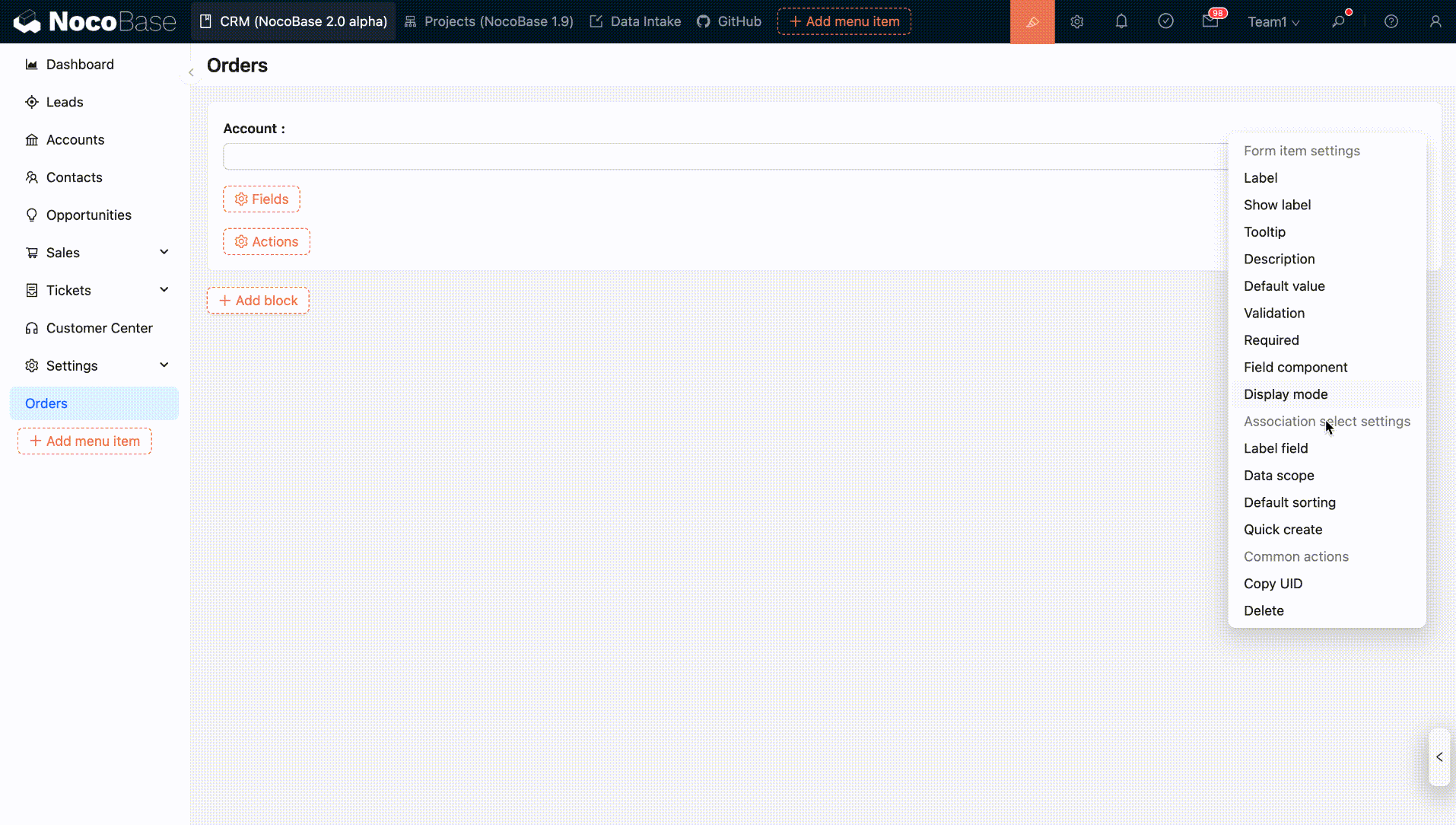The image size is (1456, 825).
Task: Toggle the Required option
Action: click(1270, 340)
